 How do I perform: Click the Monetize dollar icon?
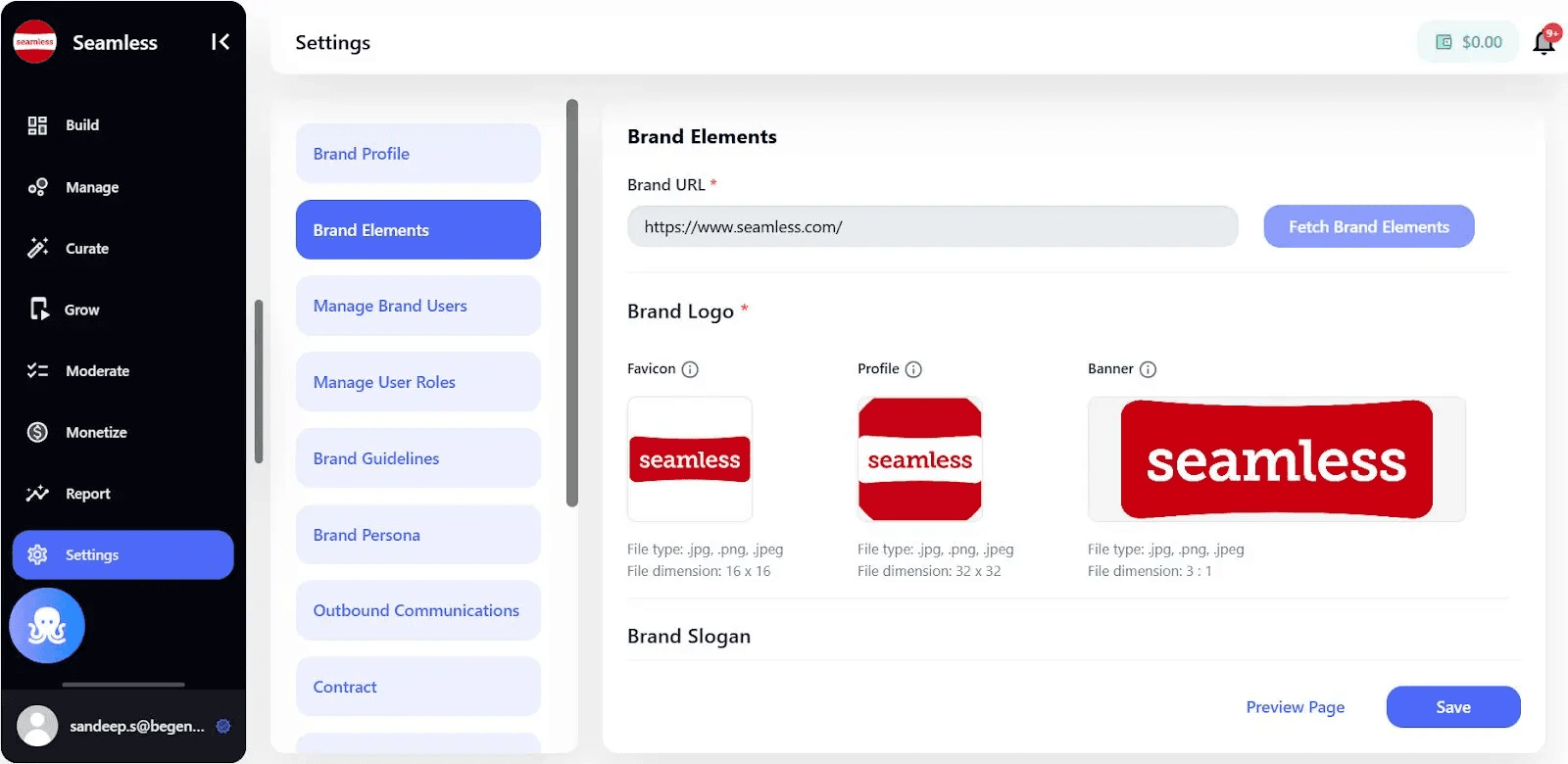point(37,432)
